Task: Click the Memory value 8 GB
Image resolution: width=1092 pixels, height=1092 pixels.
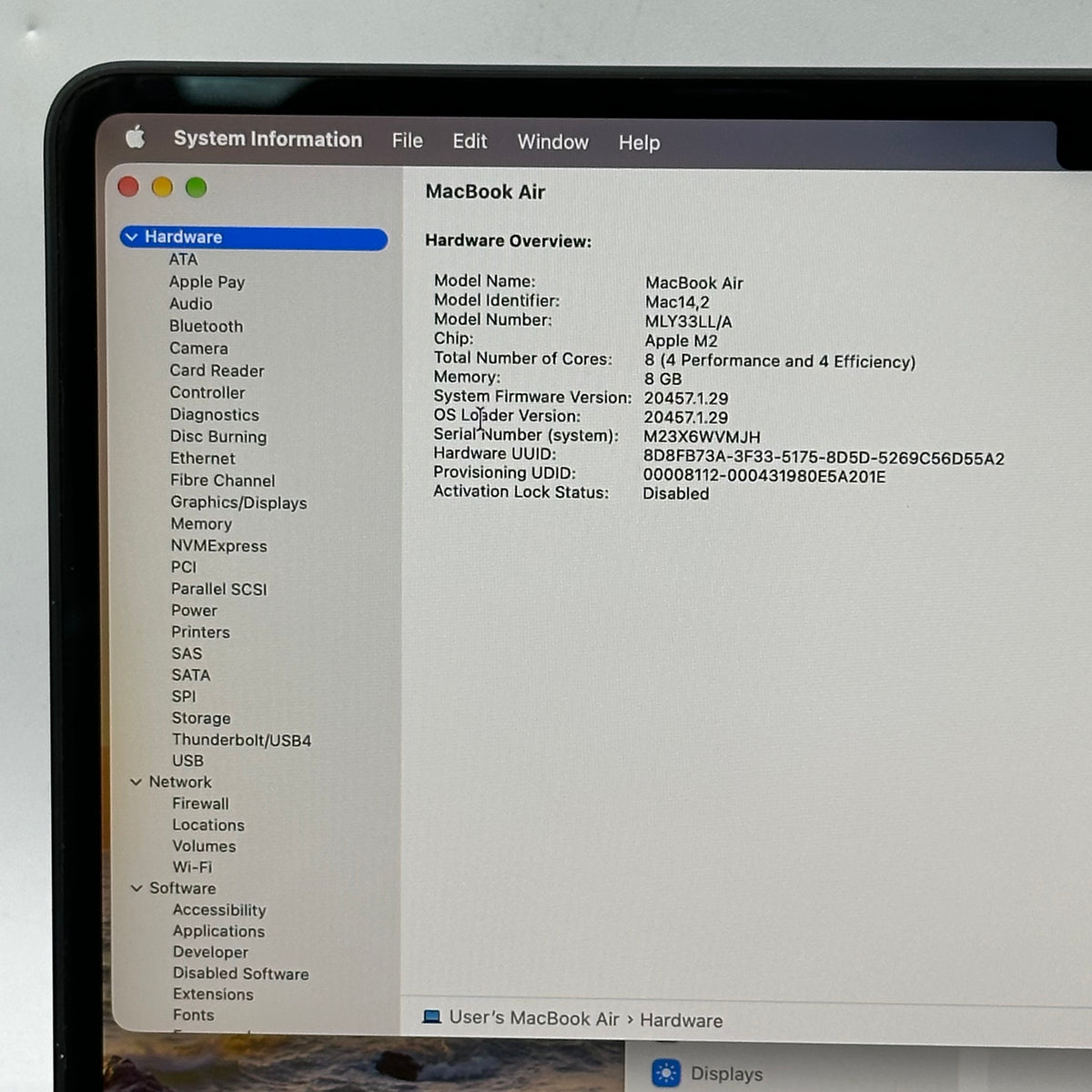Action: coord(662,379)
